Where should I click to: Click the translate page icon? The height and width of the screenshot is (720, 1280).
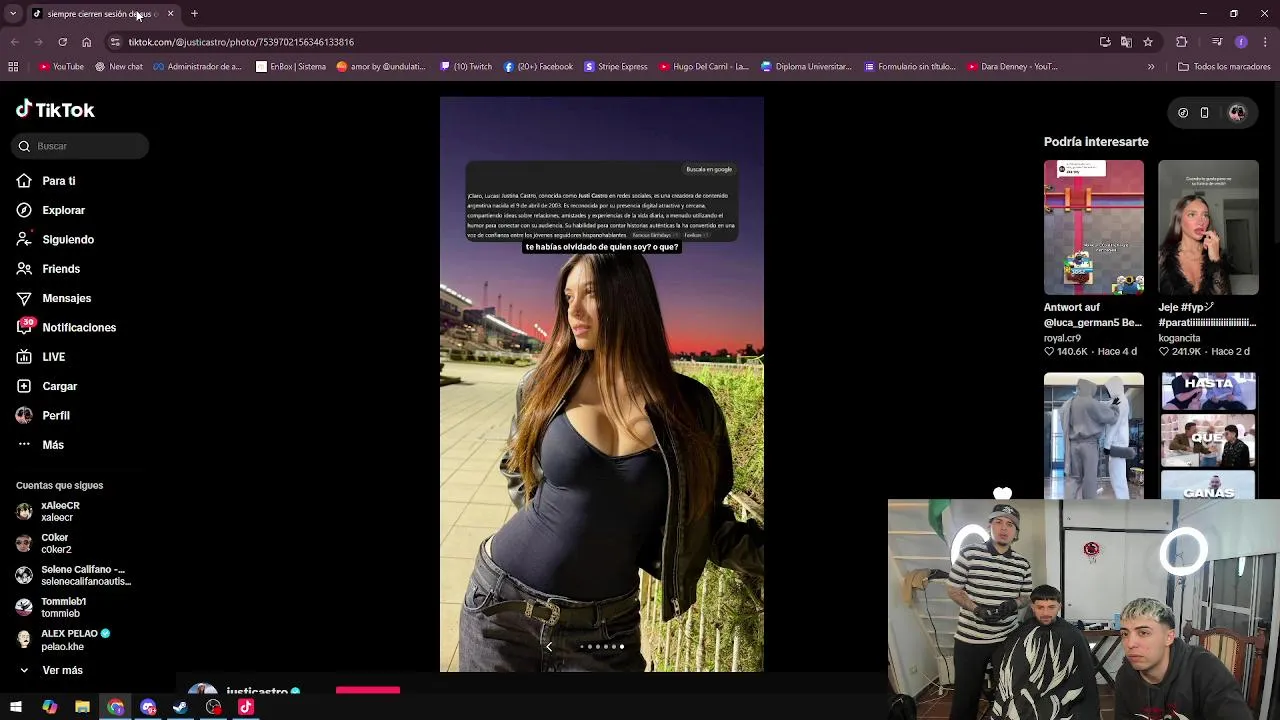coord(1126,42)
